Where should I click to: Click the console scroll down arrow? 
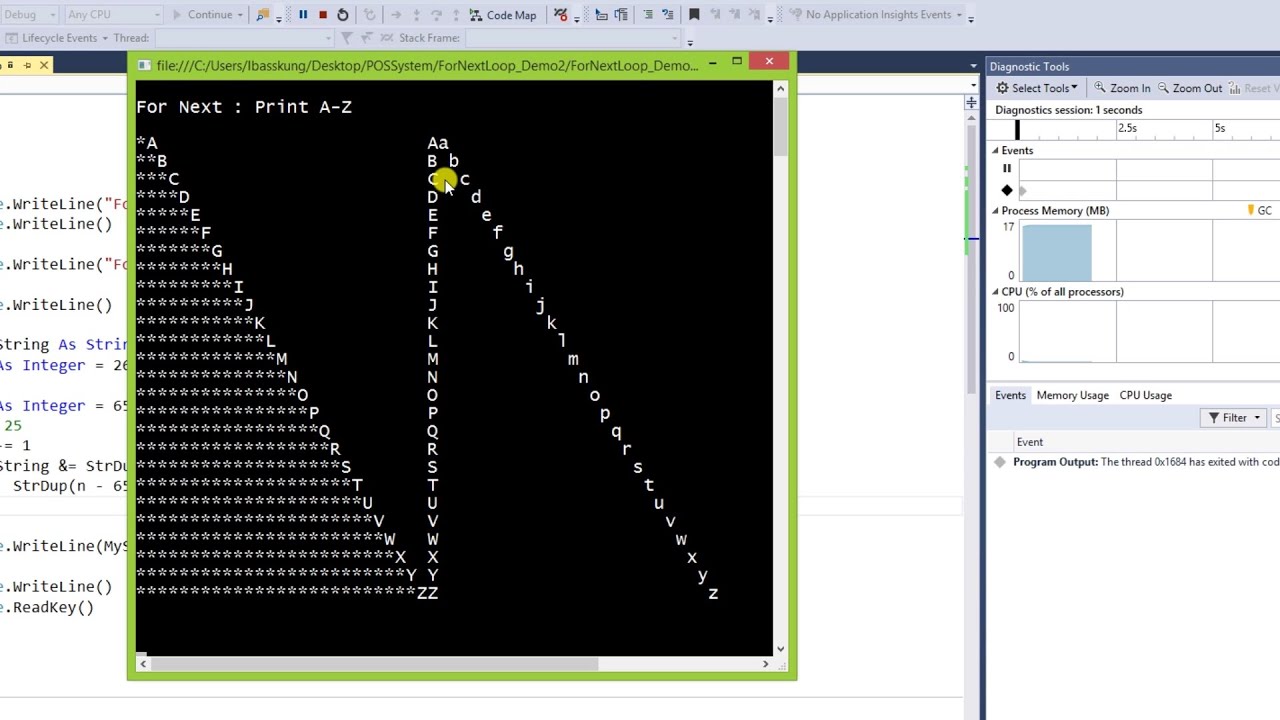point(780,648)
